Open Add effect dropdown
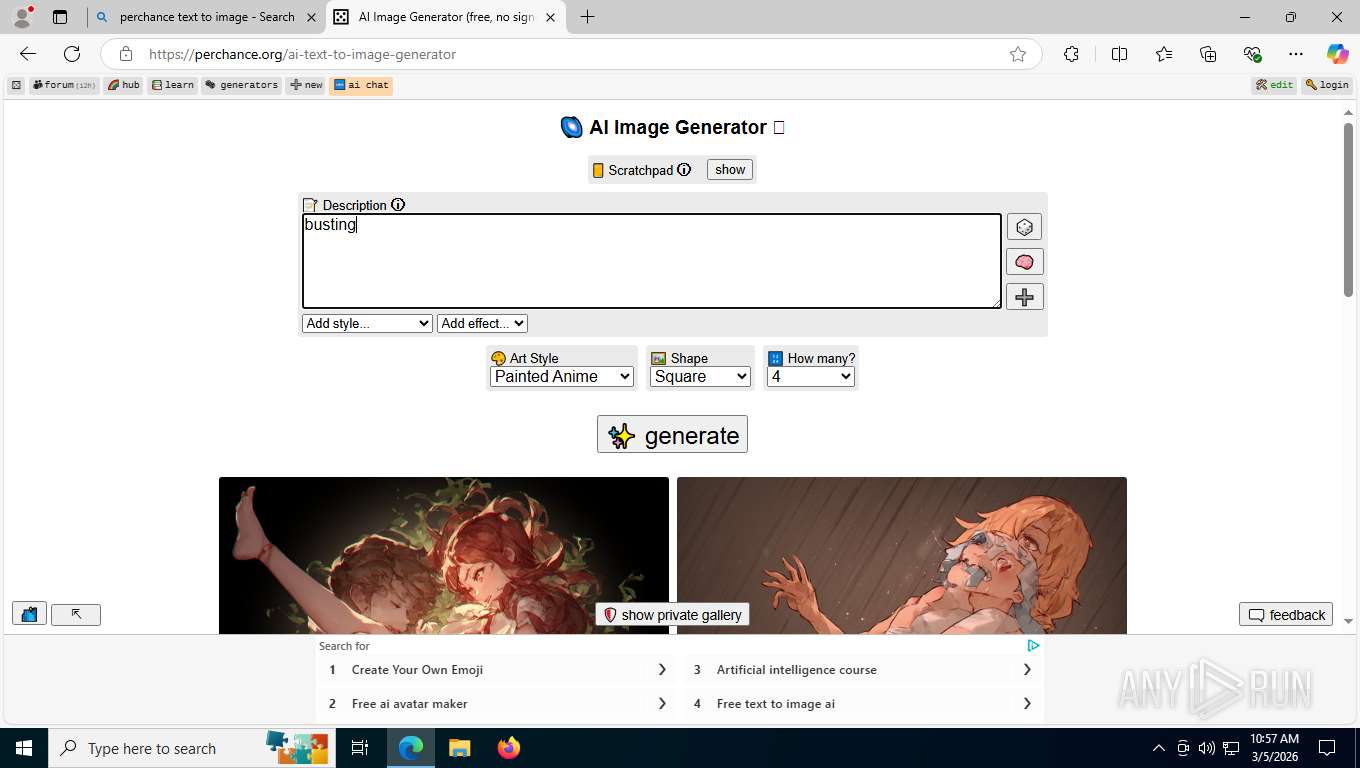1360x768 pixels. tap(482, 323)
